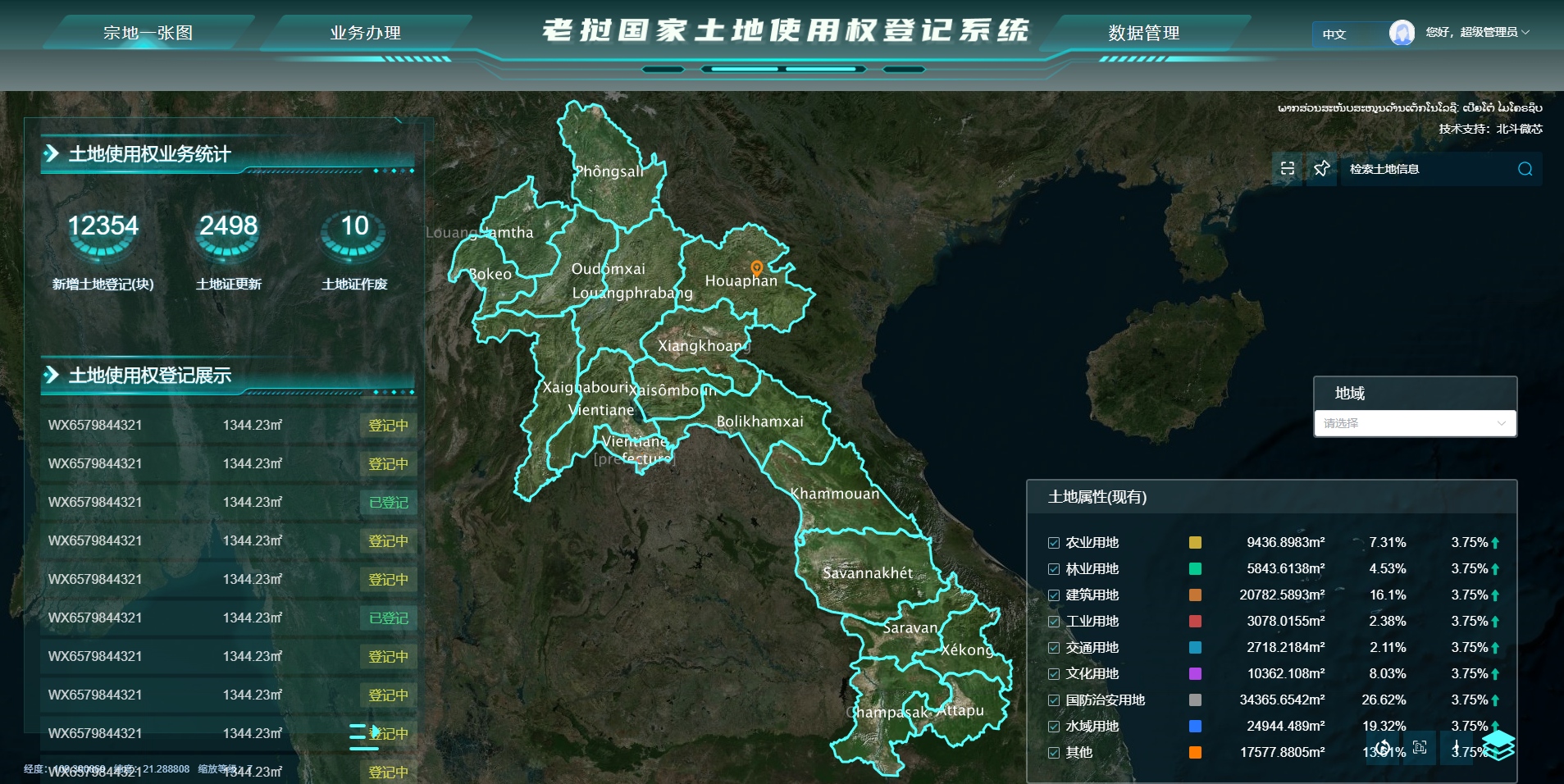
Task: Open the 数据管理 tab
Action: pyautogui.click(x=1143, y=33)
